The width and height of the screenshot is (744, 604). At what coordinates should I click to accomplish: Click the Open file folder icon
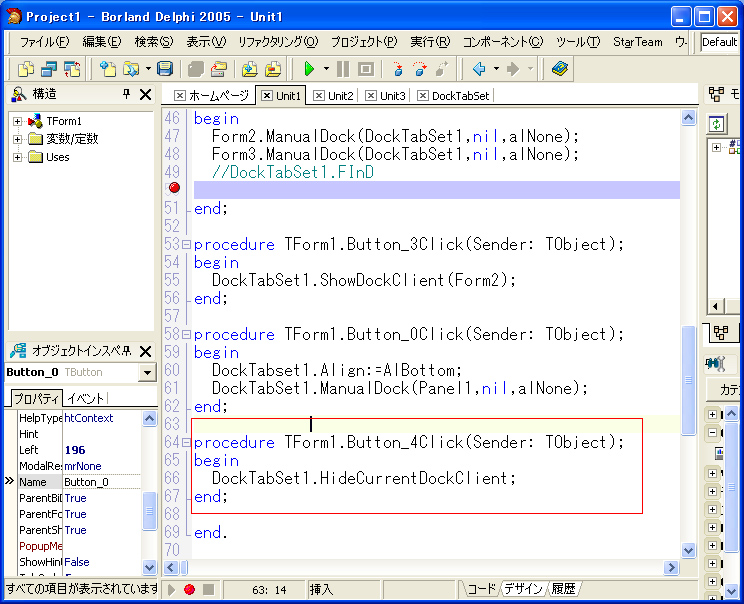(x=130, y=69)
